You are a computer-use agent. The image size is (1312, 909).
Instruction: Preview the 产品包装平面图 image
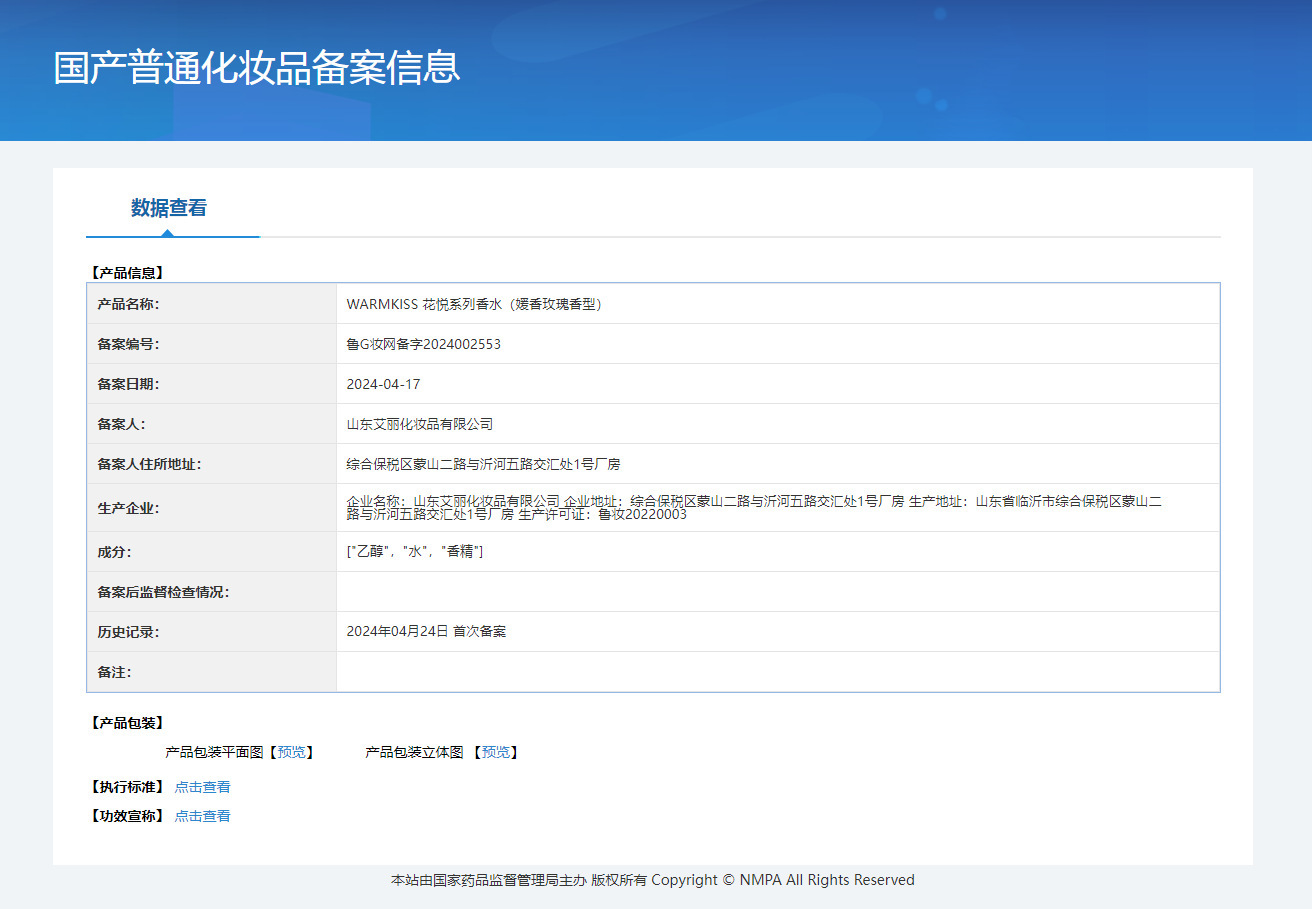pyautogui.click(x=292, y=752)
